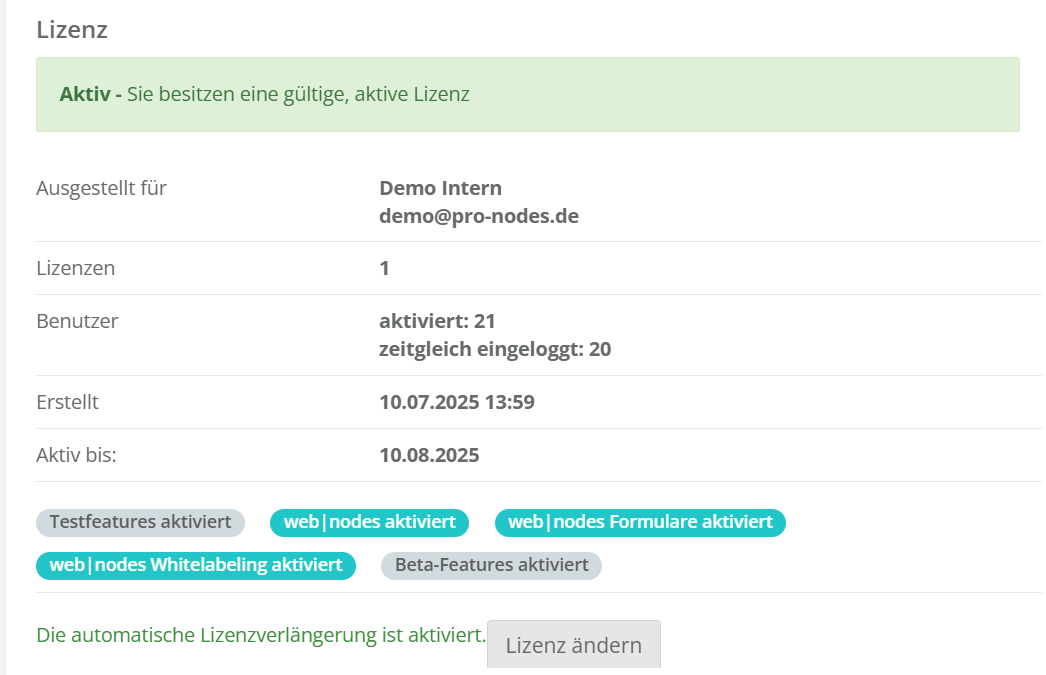The width and height of the screenshot is (1046, 675).
Task: Click the automatic license renewal status text
Action: pos(261,635)
